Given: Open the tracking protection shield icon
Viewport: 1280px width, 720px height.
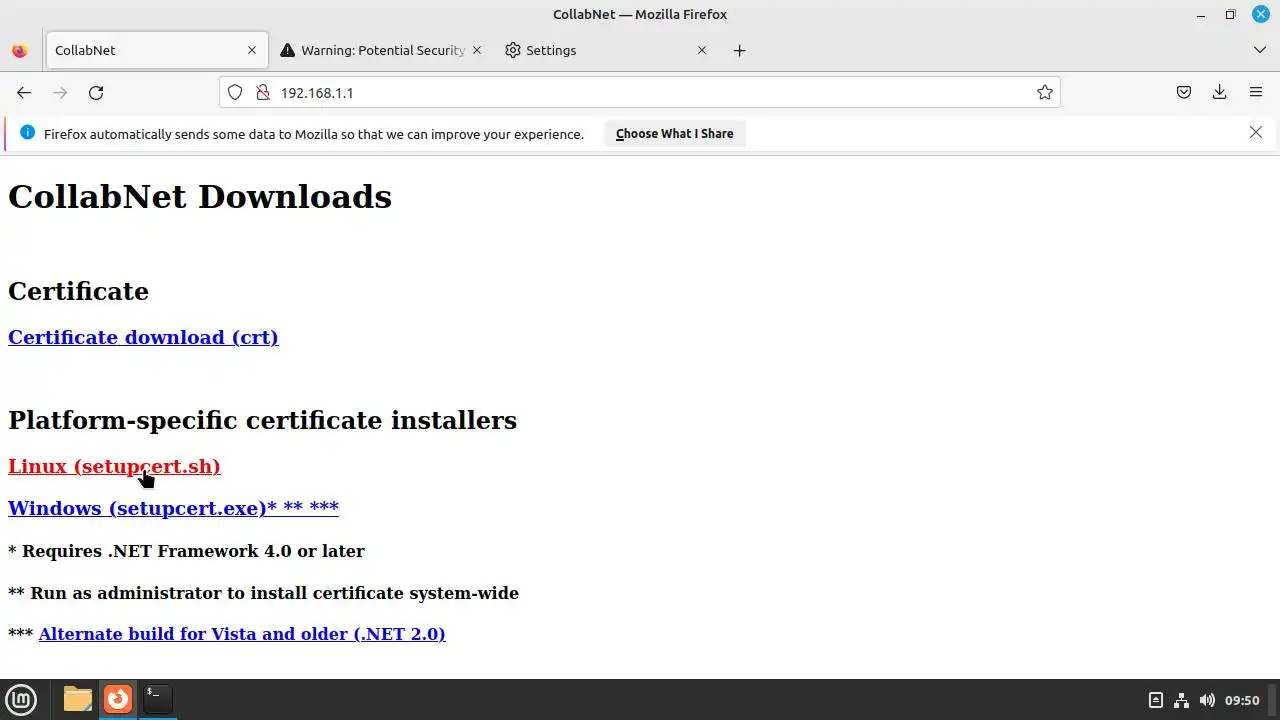Looking at the screenshot, I should pyautogui.click(x=235, y=92).
